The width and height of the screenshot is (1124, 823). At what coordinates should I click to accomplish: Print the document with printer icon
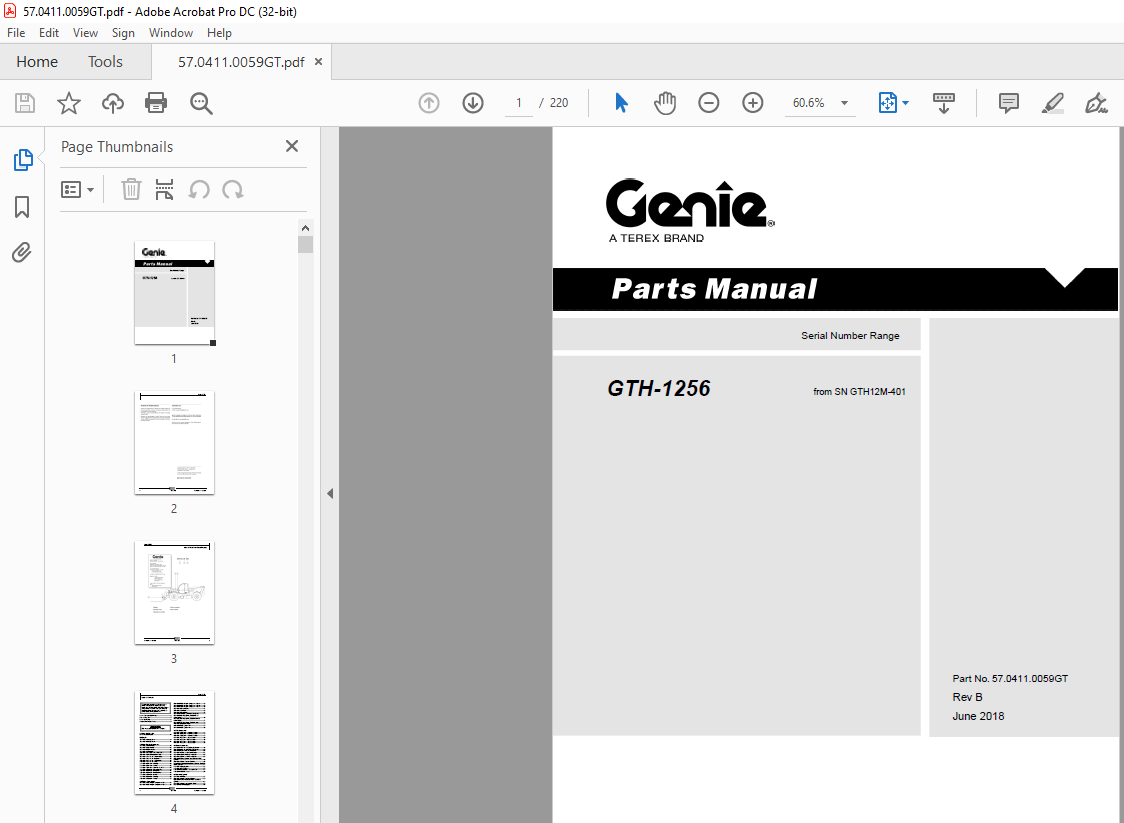click(x=156, y=103)
